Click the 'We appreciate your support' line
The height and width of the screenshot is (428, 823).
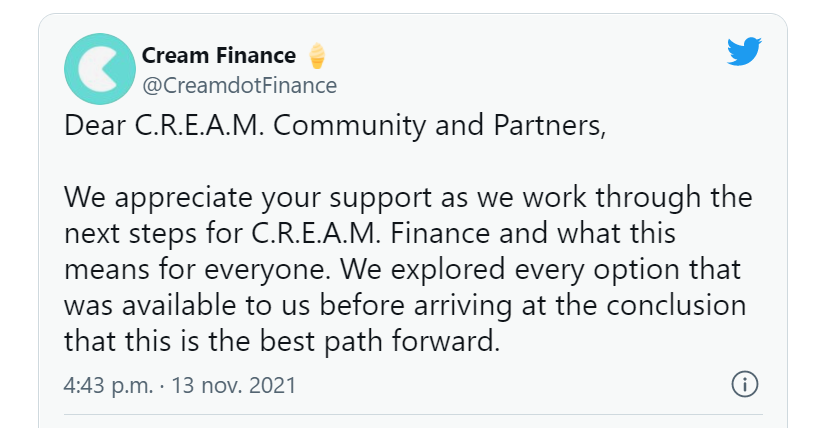click(x=408, y=198)
